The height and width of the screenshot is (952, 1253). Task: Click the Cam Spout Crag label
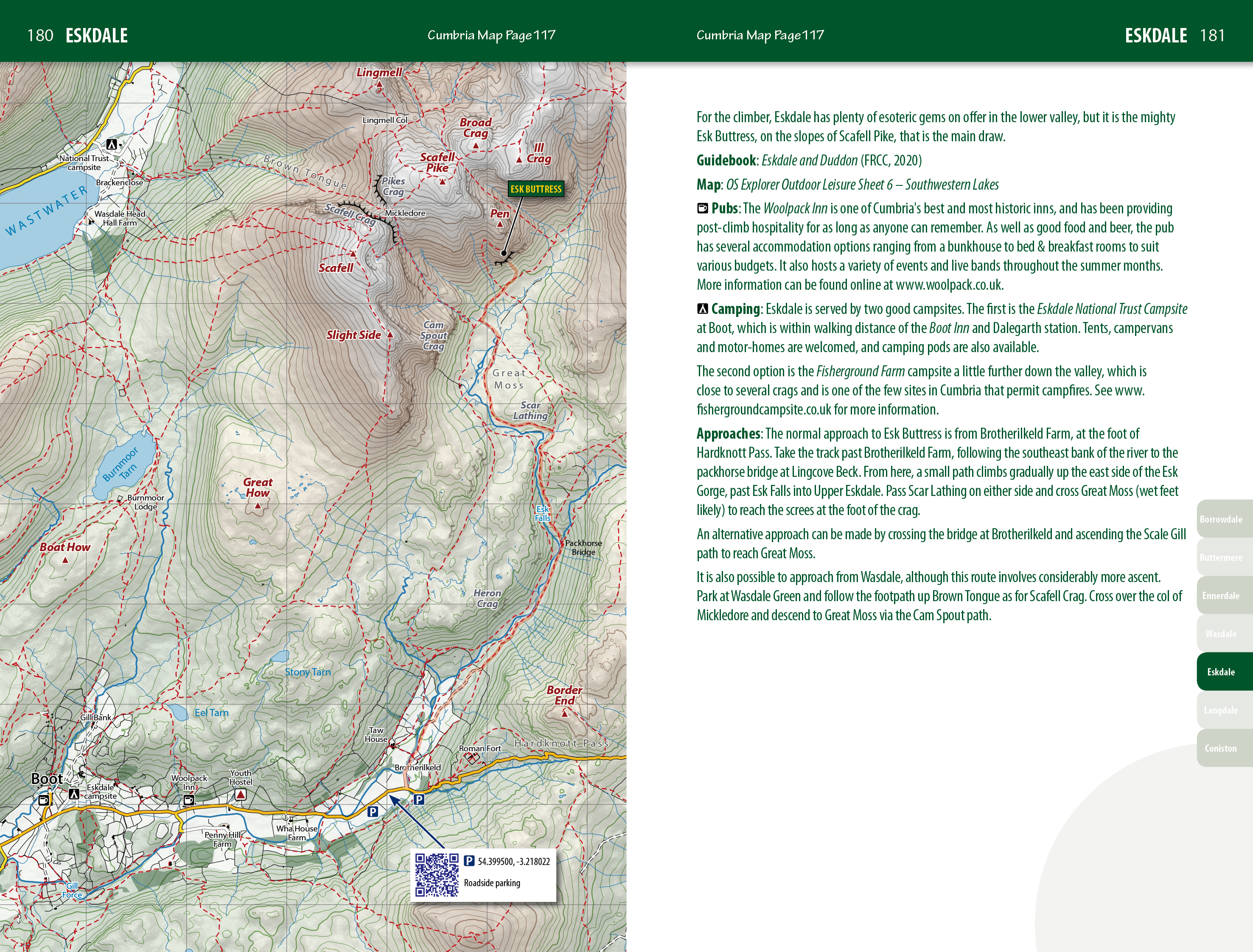[434, 336]
